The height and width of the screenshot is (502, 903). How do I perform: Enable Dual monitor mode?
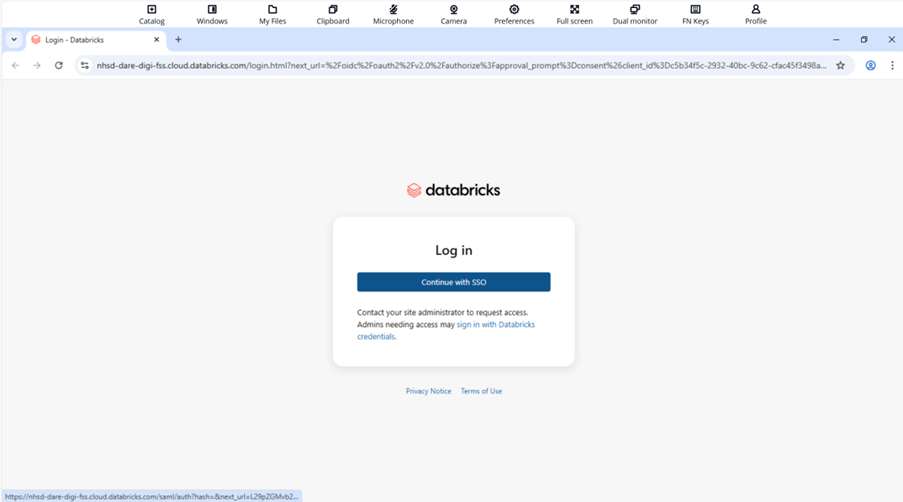[635, 14]
